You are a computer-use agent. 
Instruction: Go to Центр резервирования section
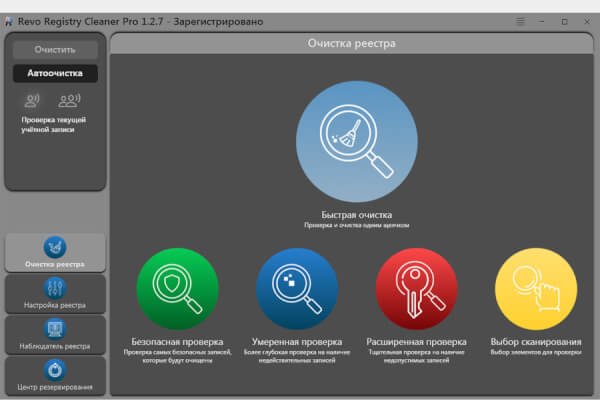point(55,376)
